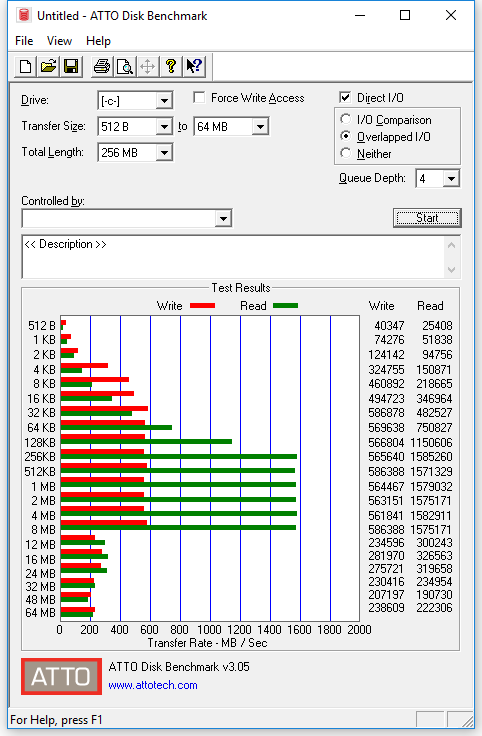Click the green Read legend swatch
The width and height of the screenshot is (482, 736).
click(x=285, y=306)
